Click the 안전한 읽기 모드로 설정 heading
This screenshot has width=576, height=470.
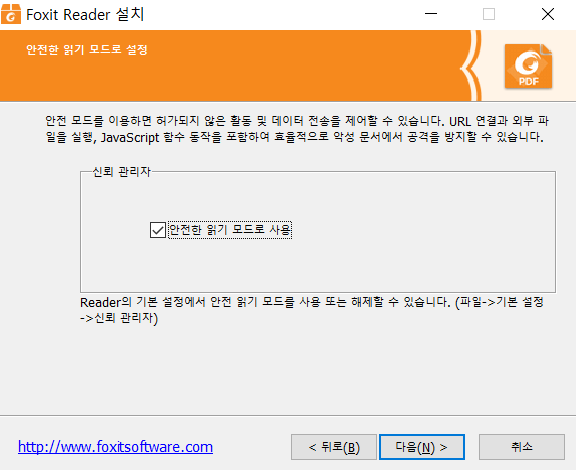pyautogui.click(x=87, y=50)
